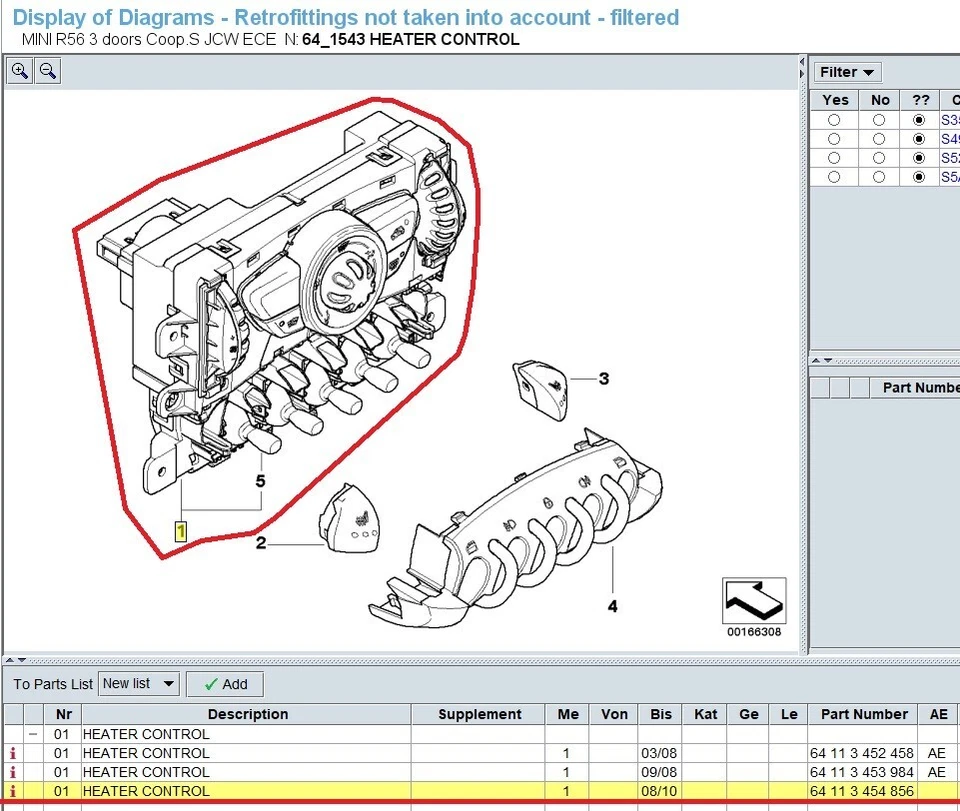
Task: Sort by Nr column header
Action: pos(63,714)
